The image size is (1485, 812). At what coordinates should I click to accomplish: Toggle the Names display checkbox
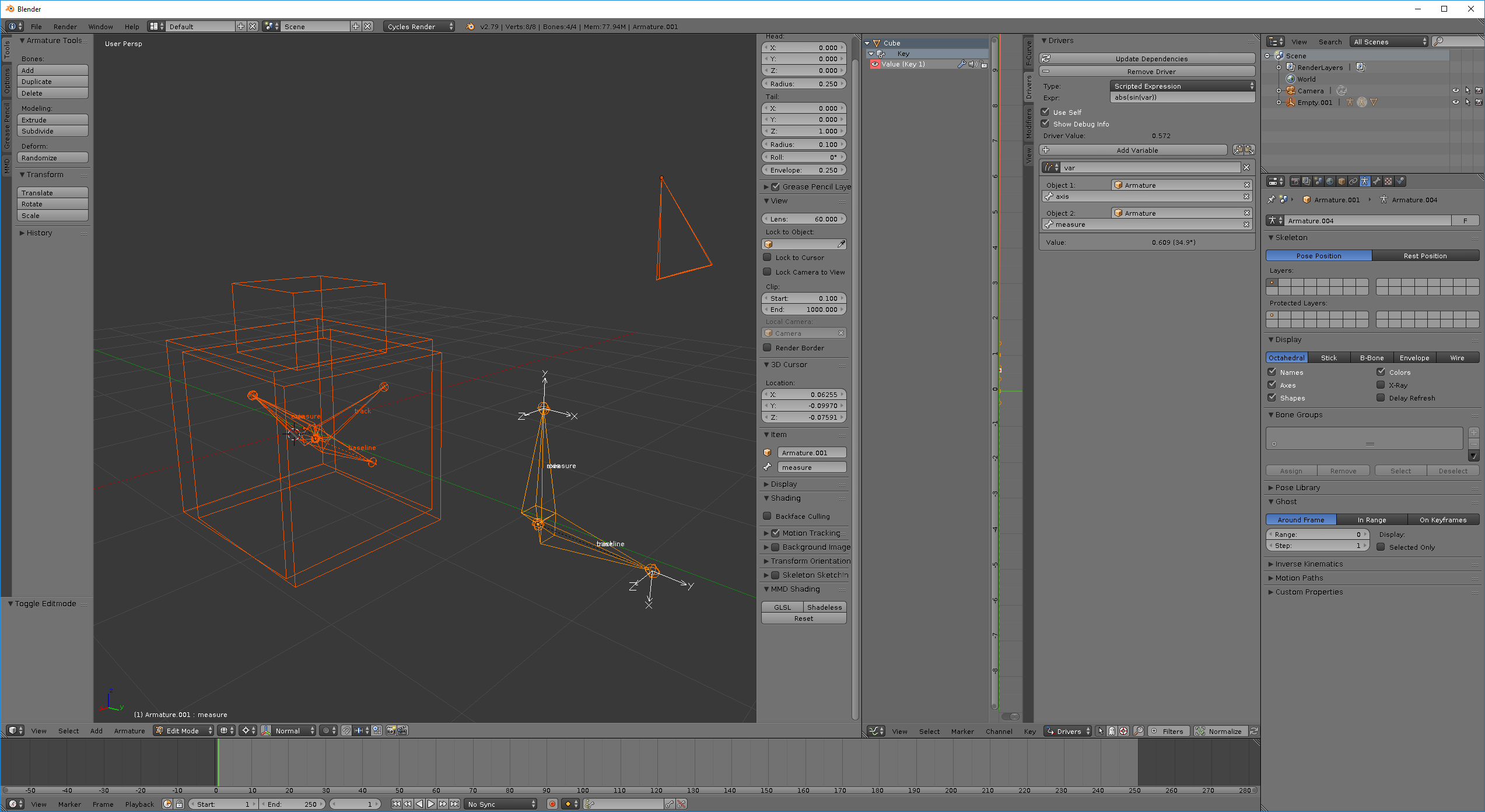point(1272,372)
